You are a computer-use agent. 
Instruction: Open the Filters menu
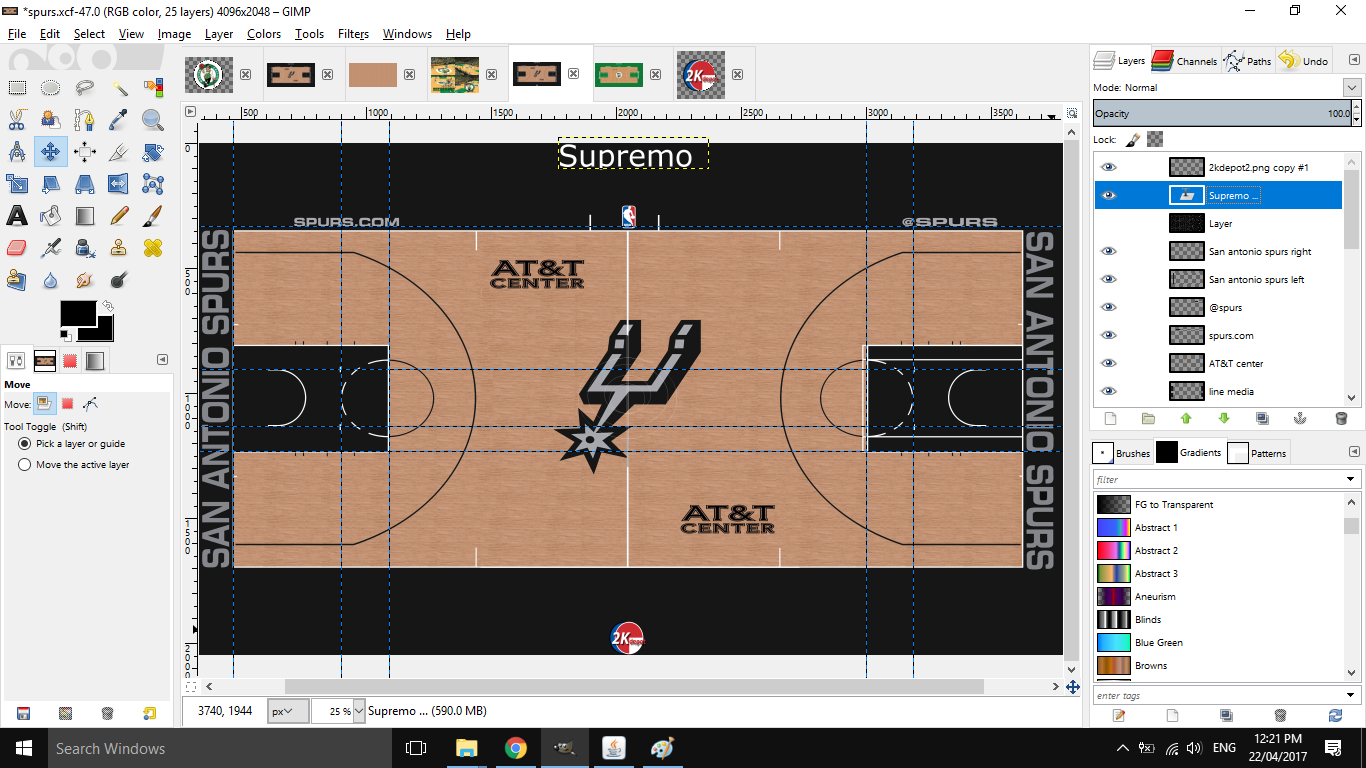click(x=353, y=33)
